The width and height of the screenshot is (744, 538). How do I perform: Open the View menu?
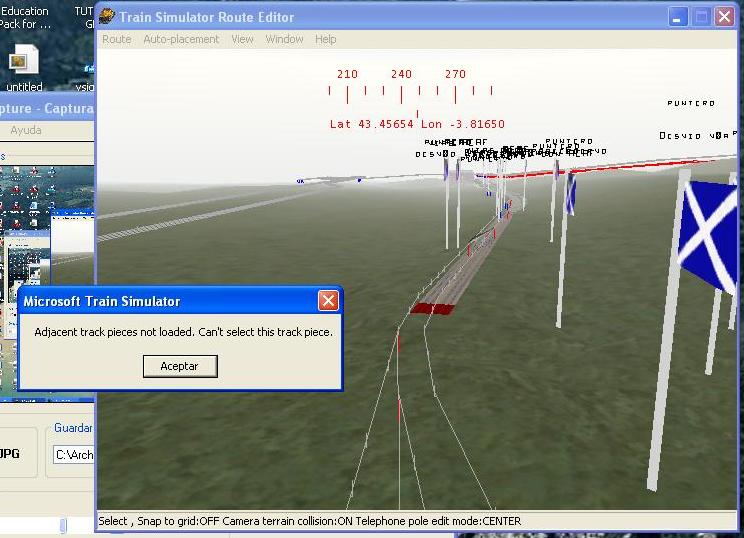click(242, 39)
